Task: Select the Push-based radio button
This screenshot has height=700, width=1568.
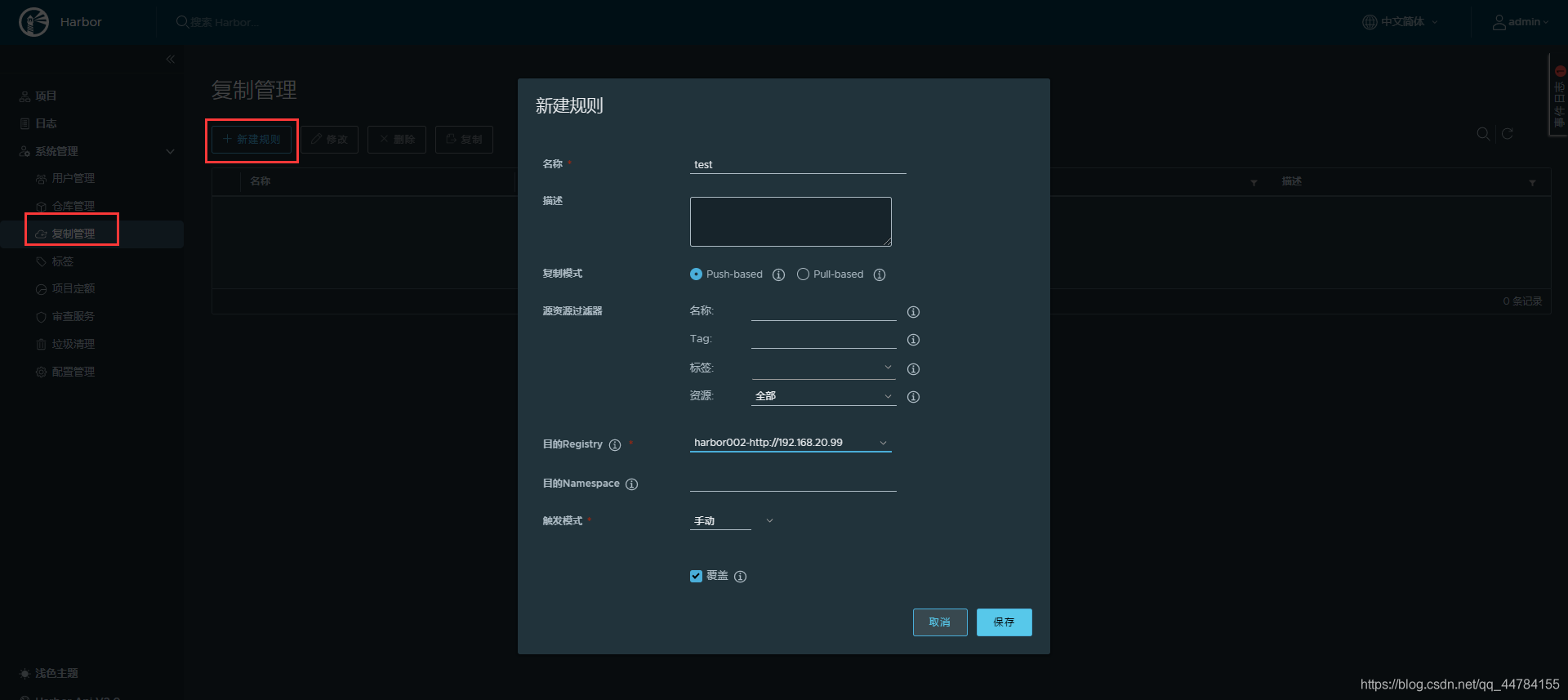Action: [696, 274]
